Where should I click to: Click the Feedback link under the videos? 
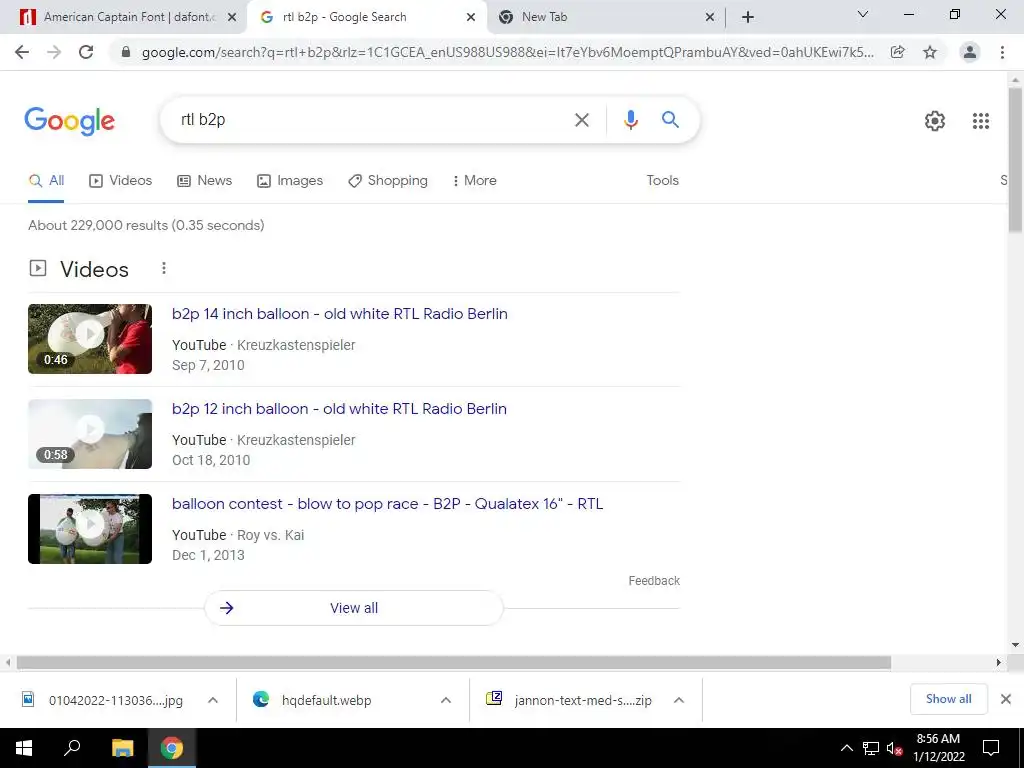pos(654,581)
